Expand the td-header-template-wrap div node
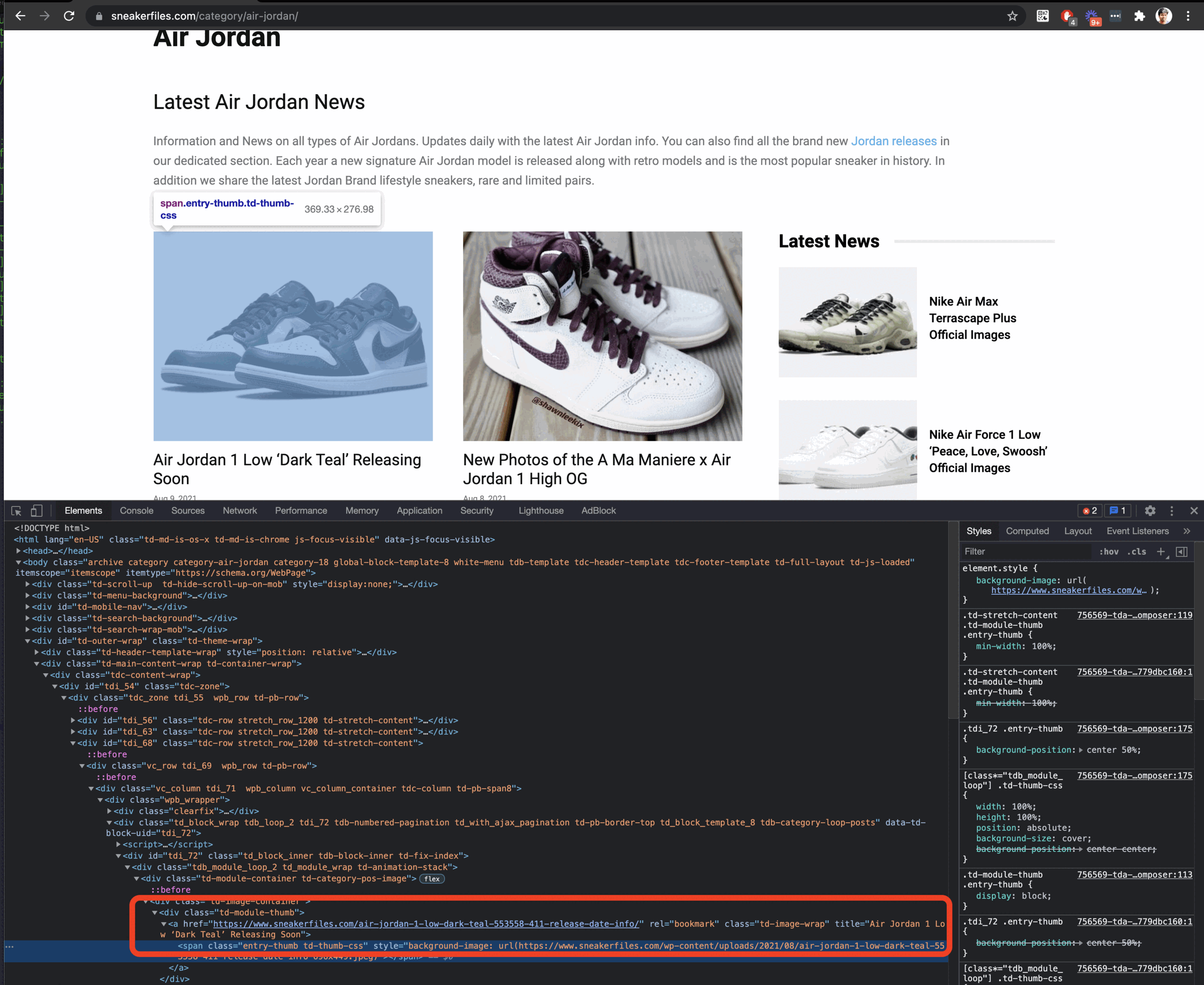This screenshot has width=1204, height=985. tap(37, 653)
